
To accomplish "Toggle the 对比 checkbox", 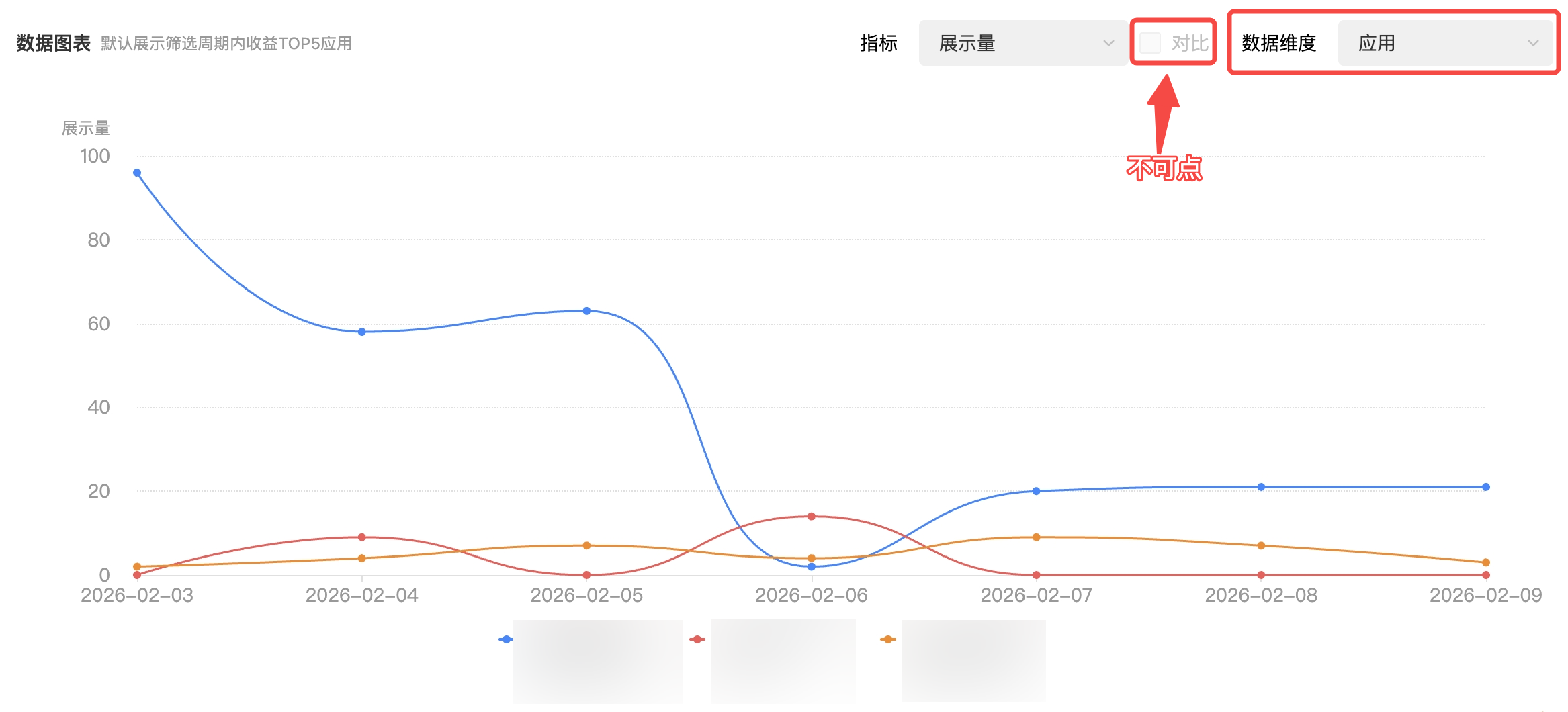I will point(1150,43).
